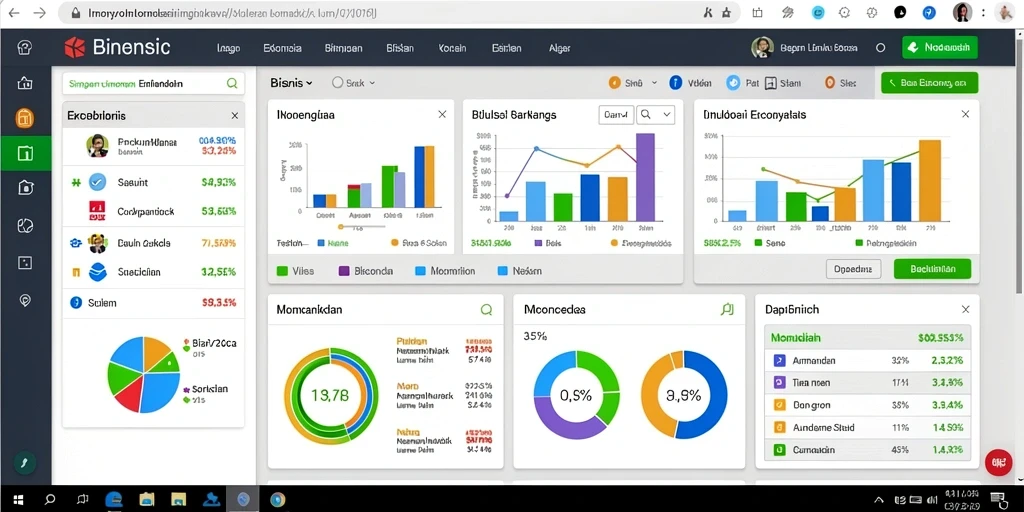Click the green icon on Moncencdea card
1024x512 pixels.
pos(728,310)
